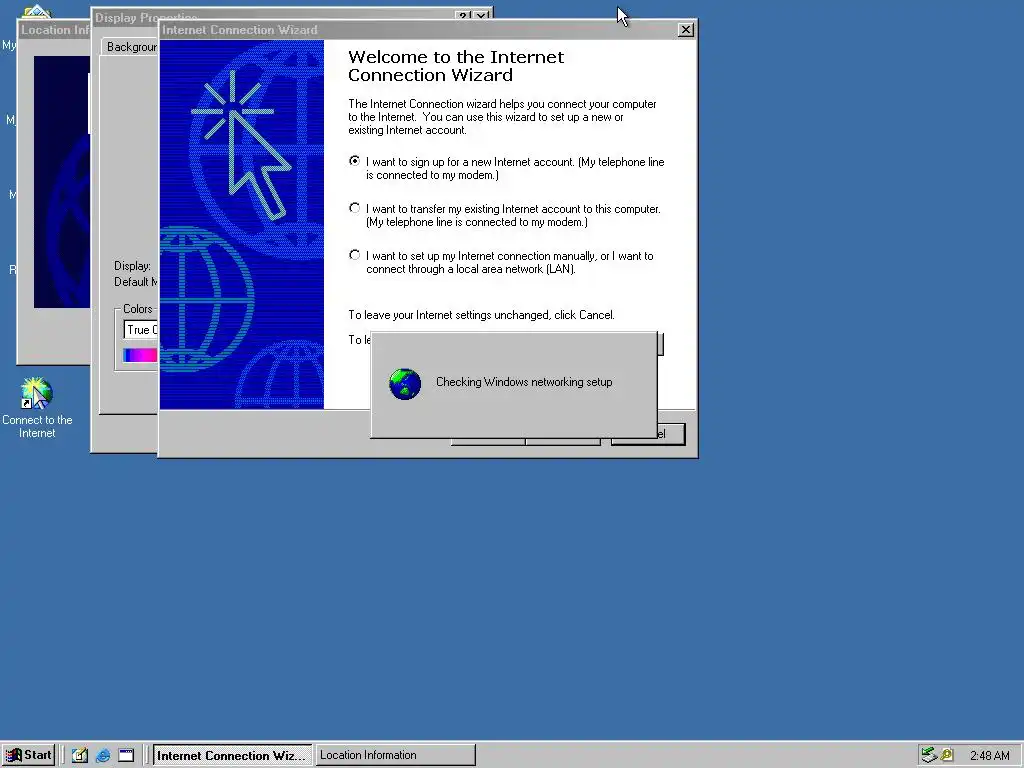The image size is (1024, 768).
Task: Choose 'transfer my existing Internet account' option
Action: point(355,208)
